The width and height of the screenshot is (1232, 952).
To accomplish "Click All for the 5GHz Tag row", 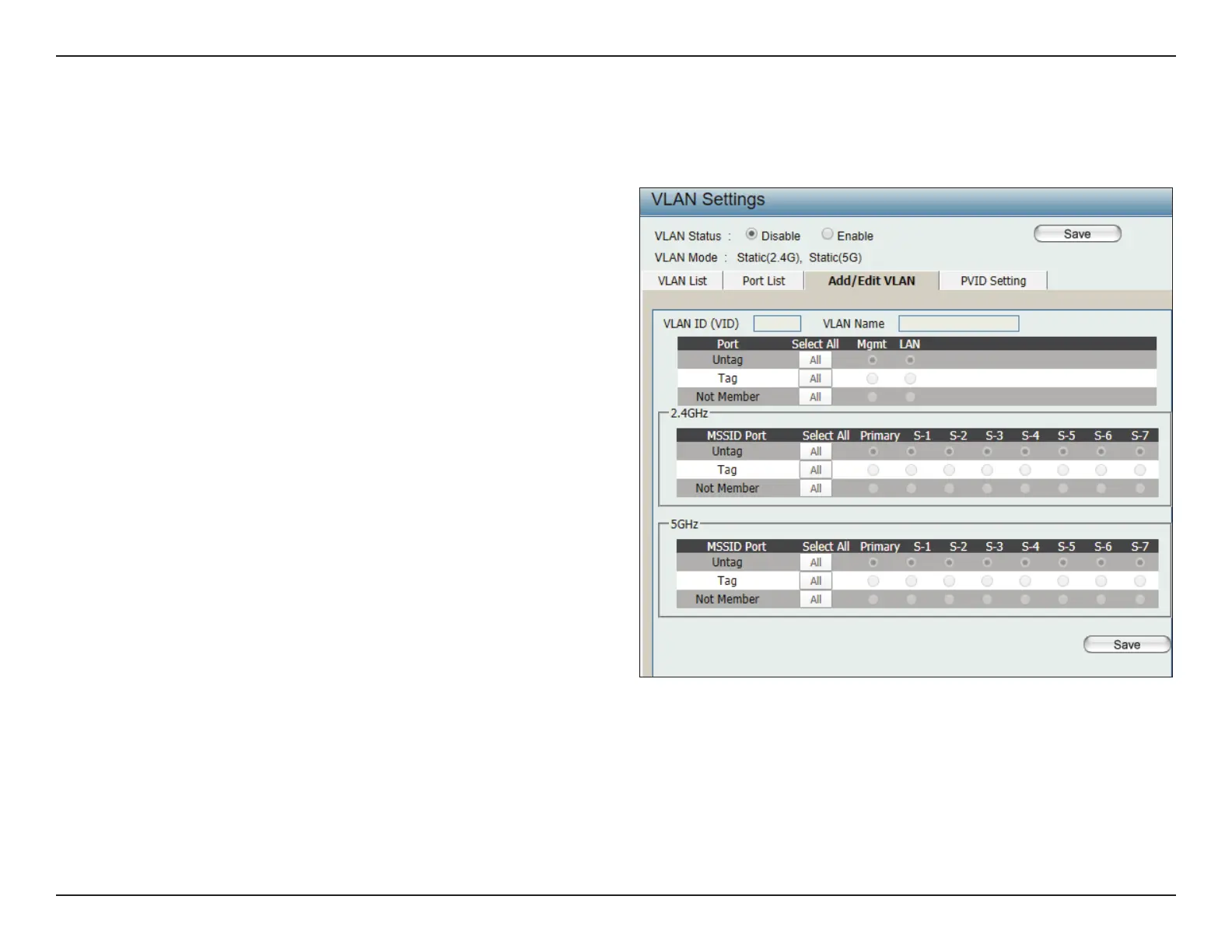I will 816,581.
